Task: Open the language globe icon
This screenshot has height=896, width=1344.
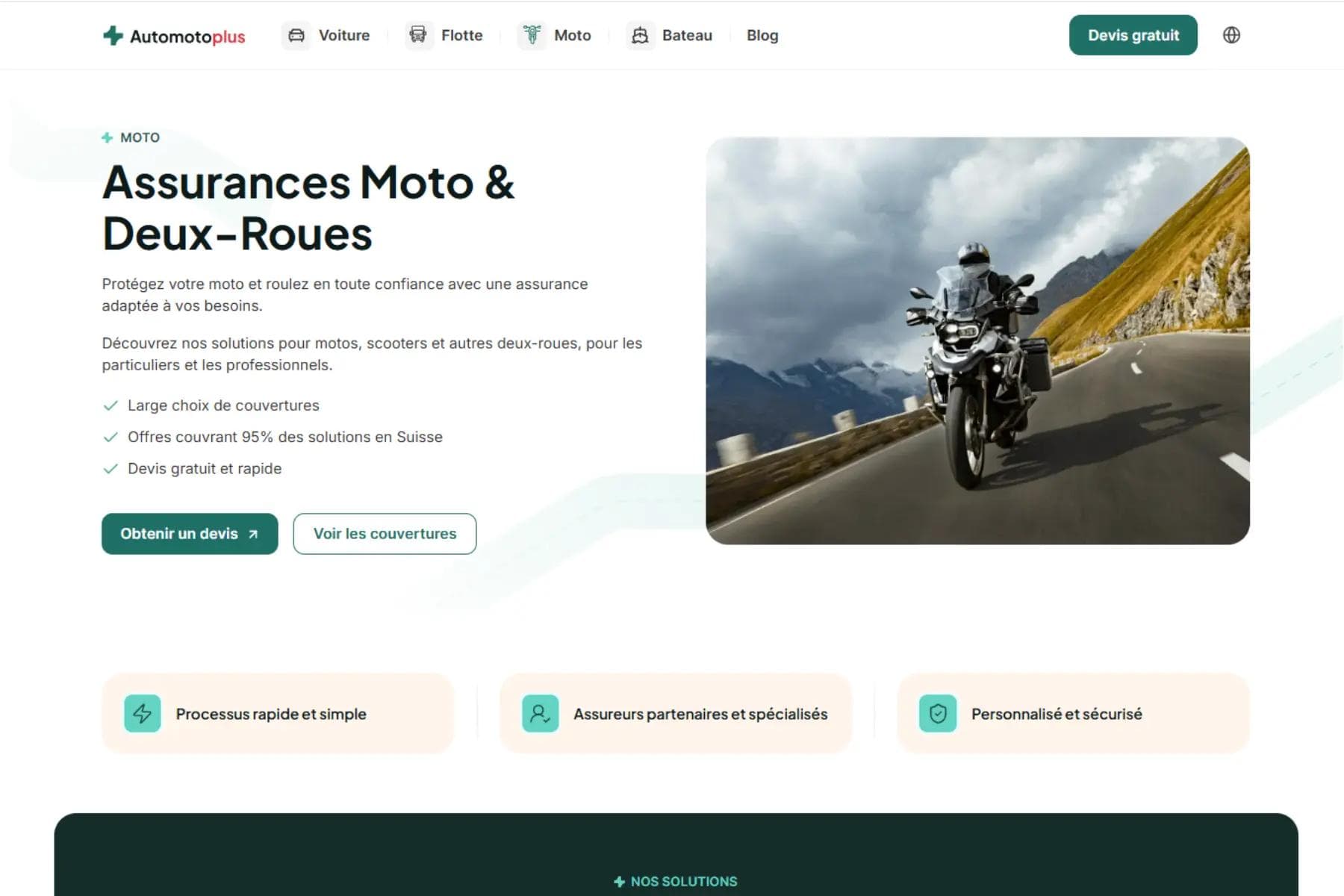Action: (x=1231, y=35)
